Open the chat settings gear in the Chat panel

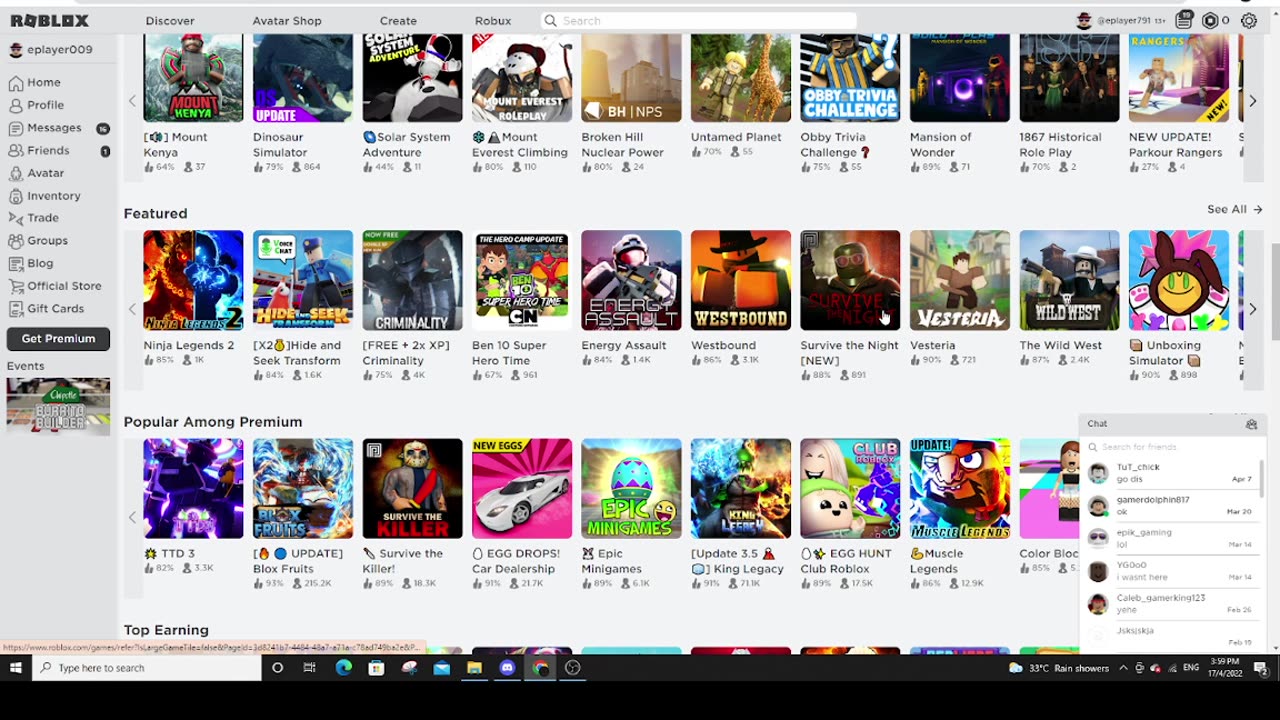1251,424
